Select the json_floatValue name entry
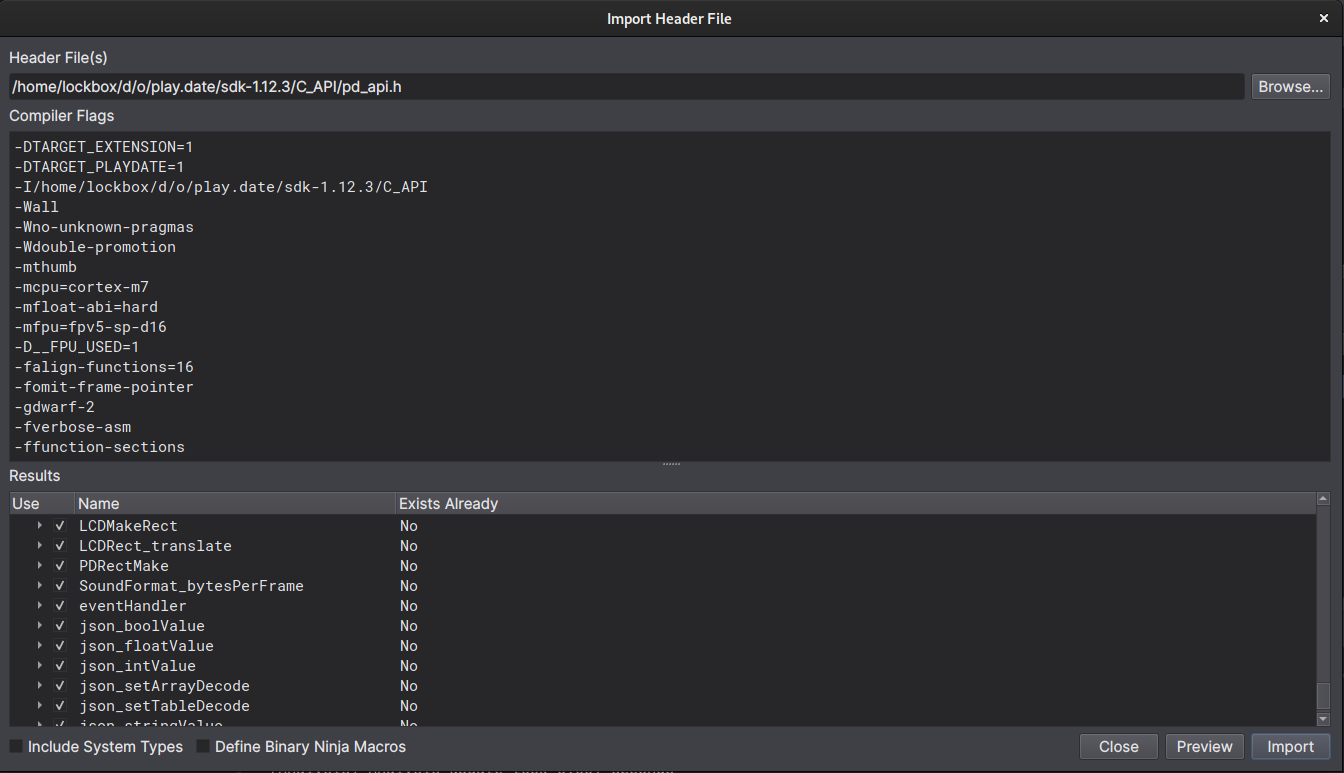This screenshot has height=773, width=1344. point(146,646)
